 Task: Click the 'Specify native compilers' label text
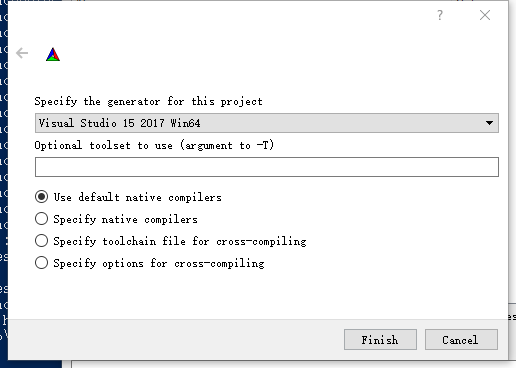125,219
